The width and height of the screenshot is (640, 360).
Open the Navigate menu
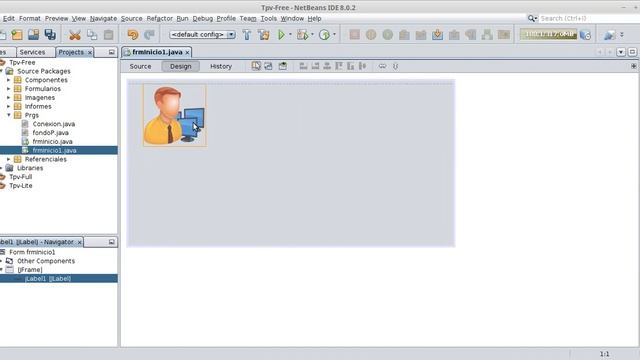[x=103, y=18]
